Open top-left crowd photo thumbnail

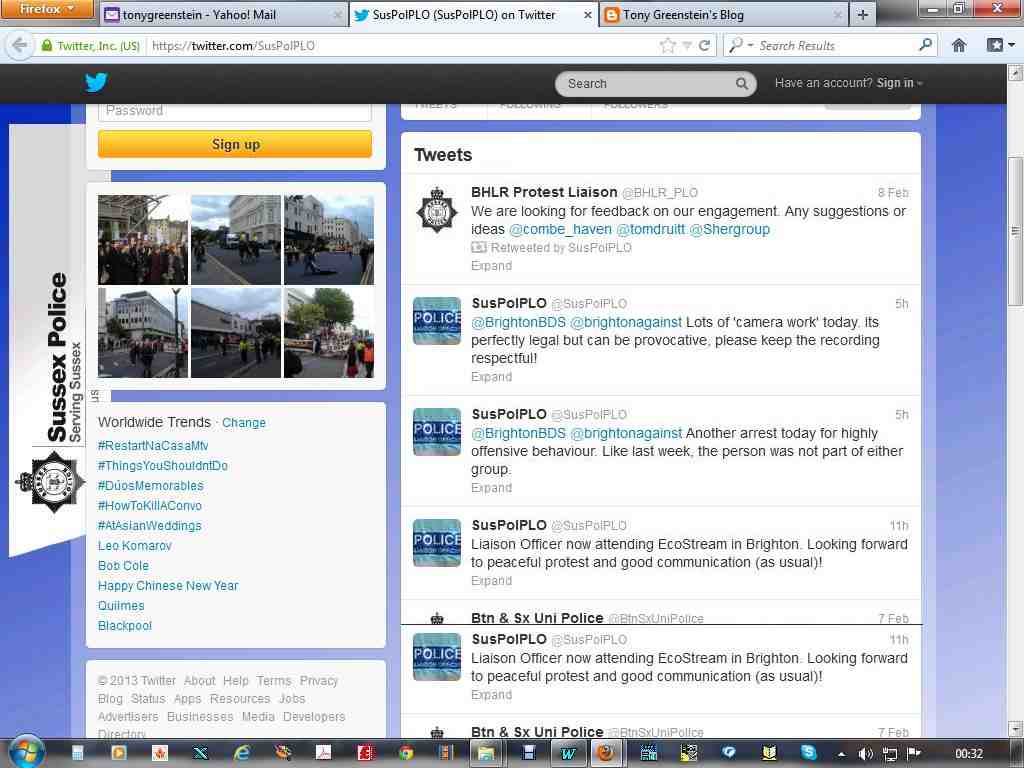pyautogui.click(x=142, y=240)
